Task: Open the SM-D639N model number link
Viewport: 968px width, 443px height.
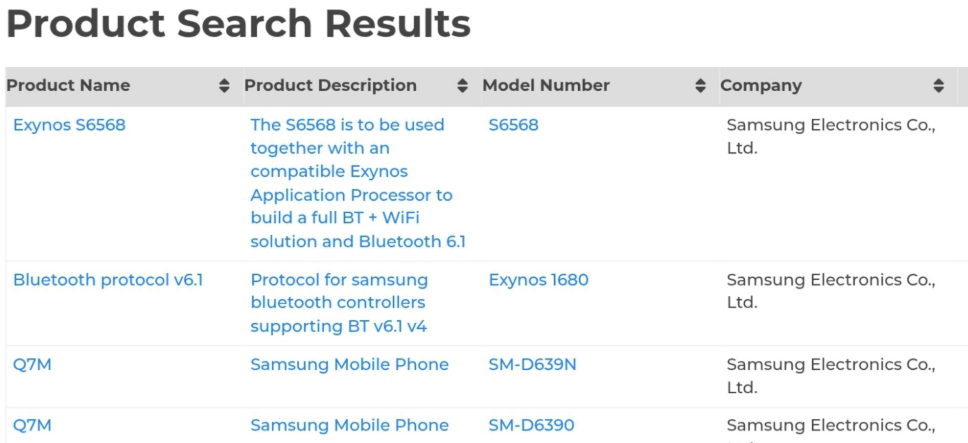Action: pyautogui.click(x=532, y=365)
